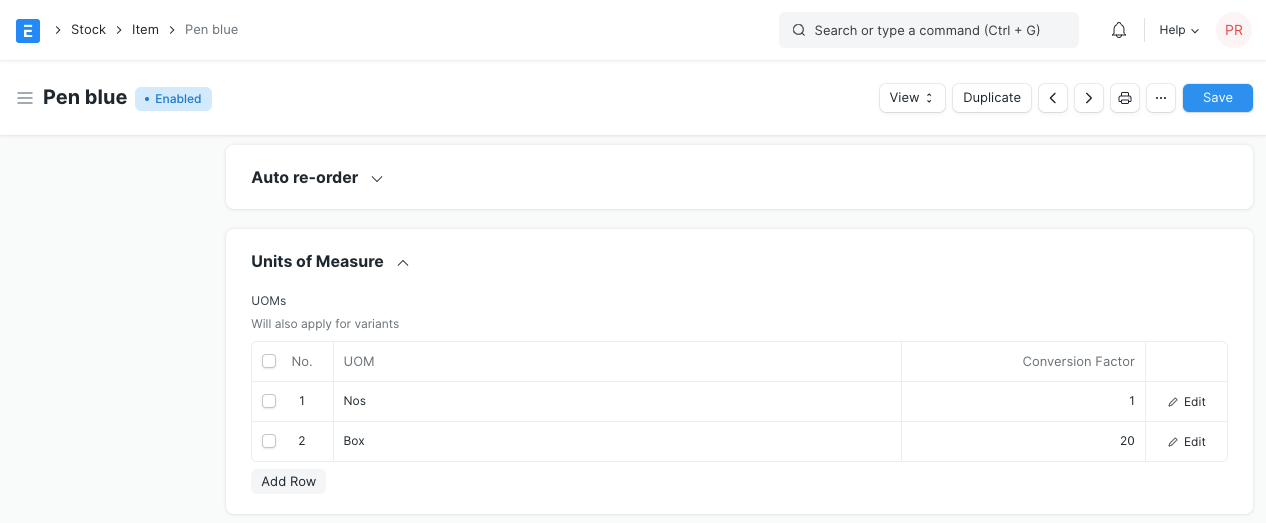Select all rows checkbox in UOM table header
The height and width of the screenshot is (523, 1266).
coord(269,361)
